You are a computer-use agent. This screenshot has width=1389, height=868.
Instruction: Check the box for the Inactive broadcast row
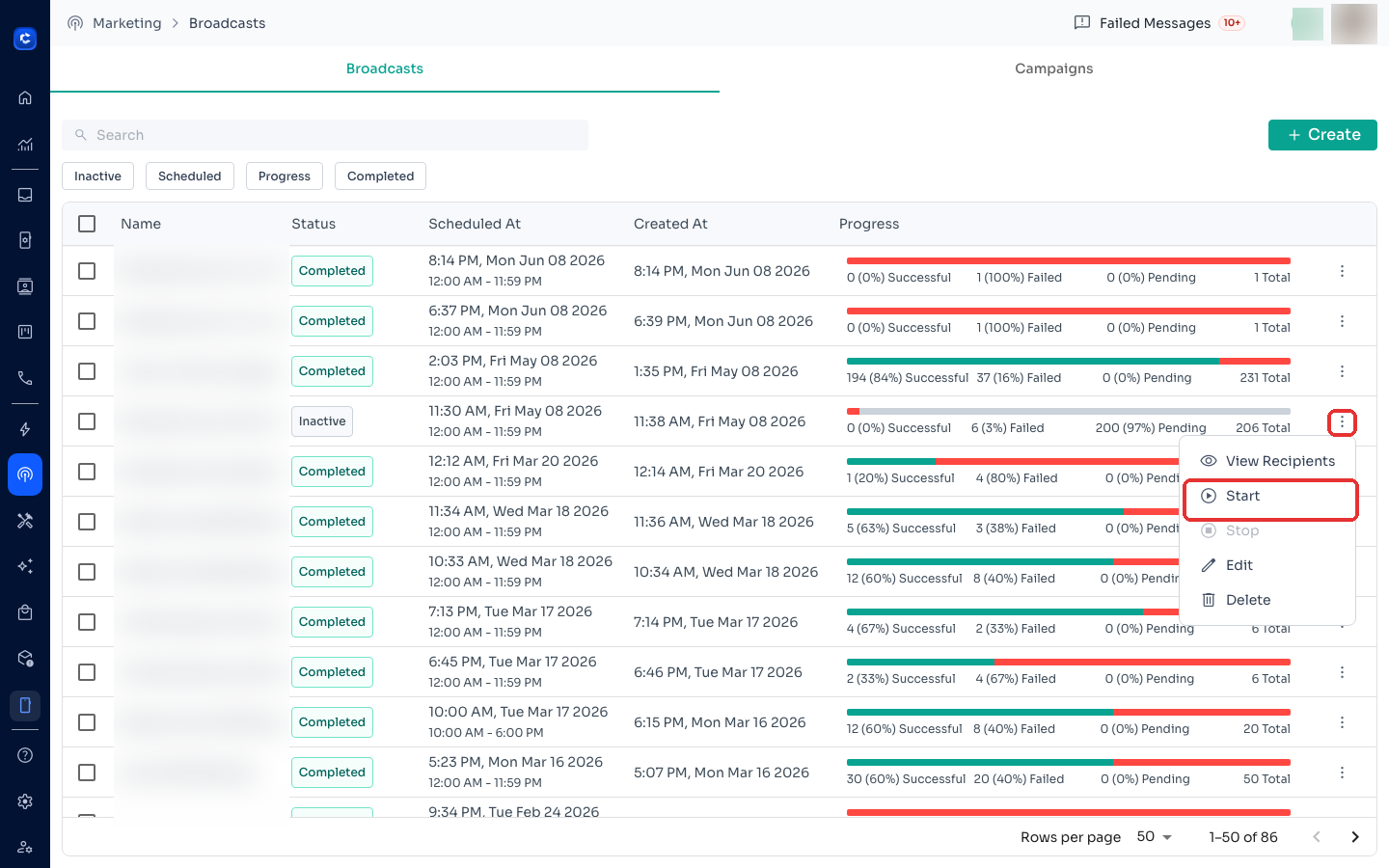(x=87, y=421)
